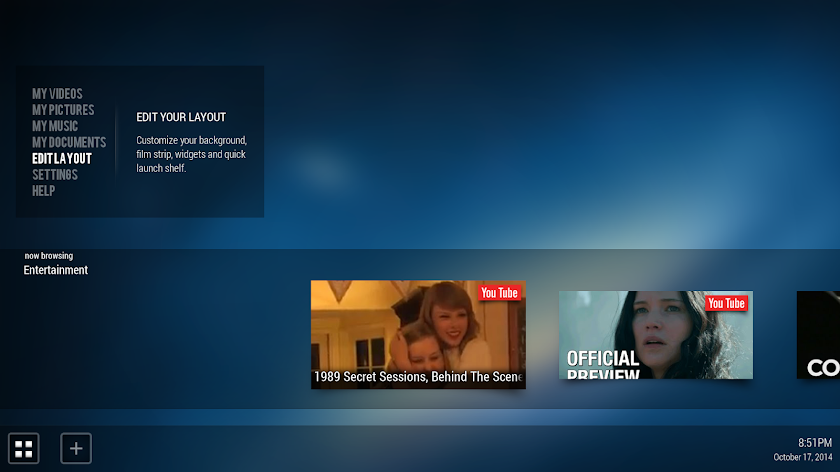Select My Pictures menu item
This screenshot has height=472, width=840.
63,110
